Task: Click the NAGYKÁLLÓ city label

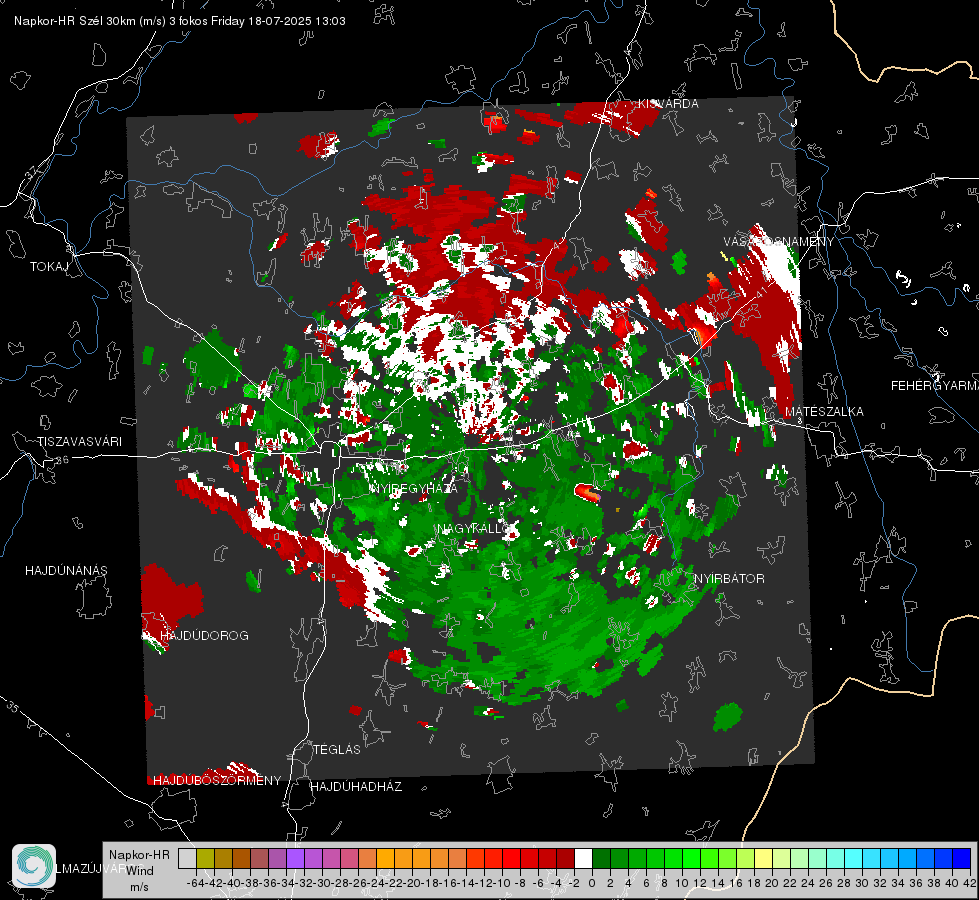Action: (x=474, y=529)
